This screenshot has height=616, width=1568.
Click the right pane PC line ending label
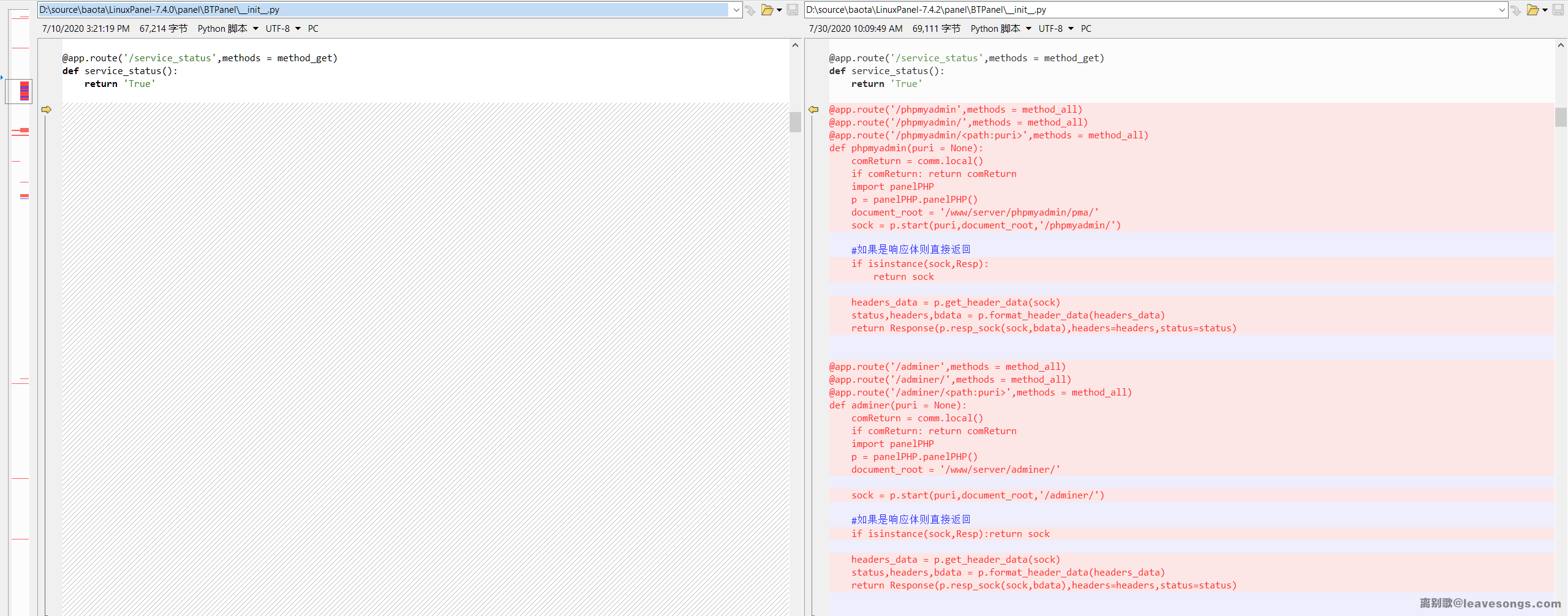pos(1086,29)
